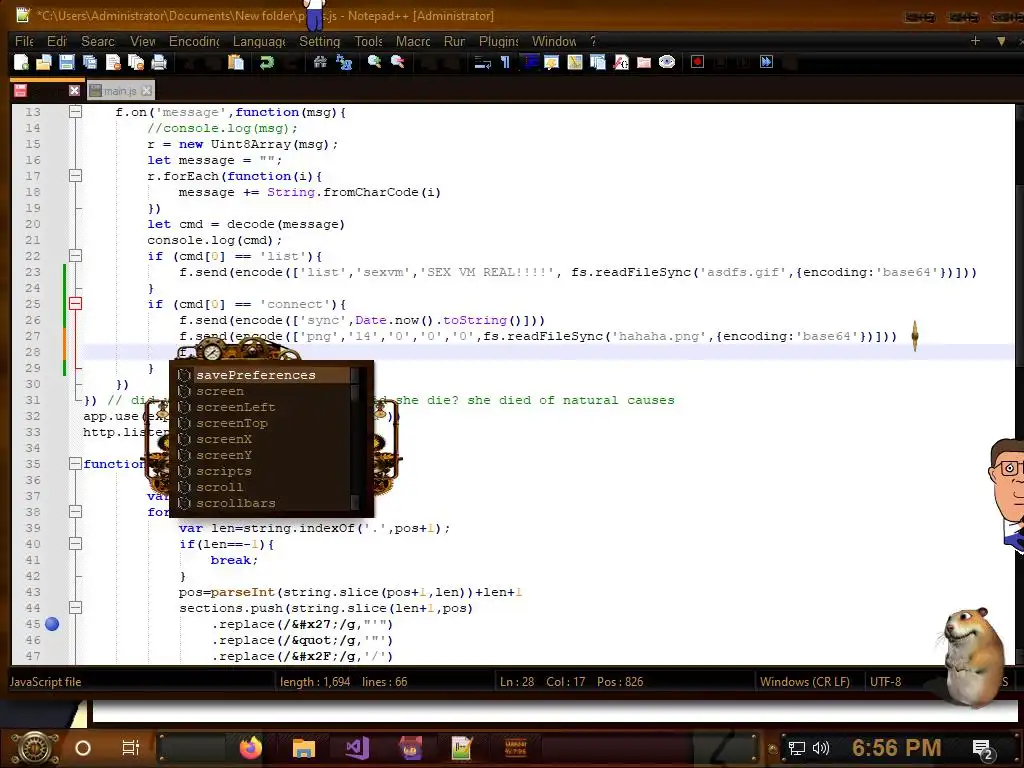Viewport: 1024px width, 768px height.
Task: Click the Ln : 28 Col : 17 status field
Action: [571, 682]
